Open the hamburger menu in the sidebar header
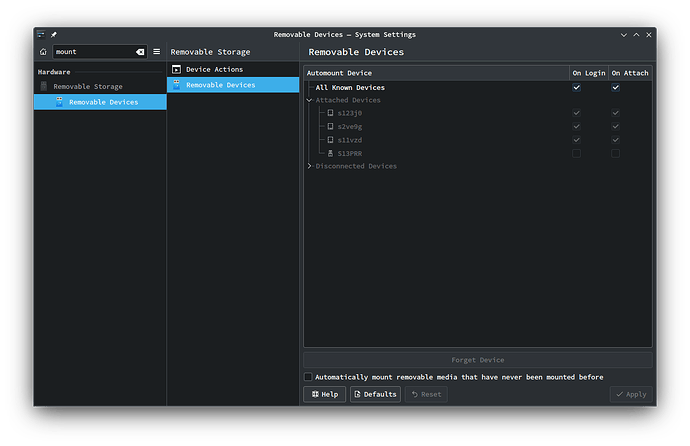Viewport: 690px width, 446px height. coord(156,51)
